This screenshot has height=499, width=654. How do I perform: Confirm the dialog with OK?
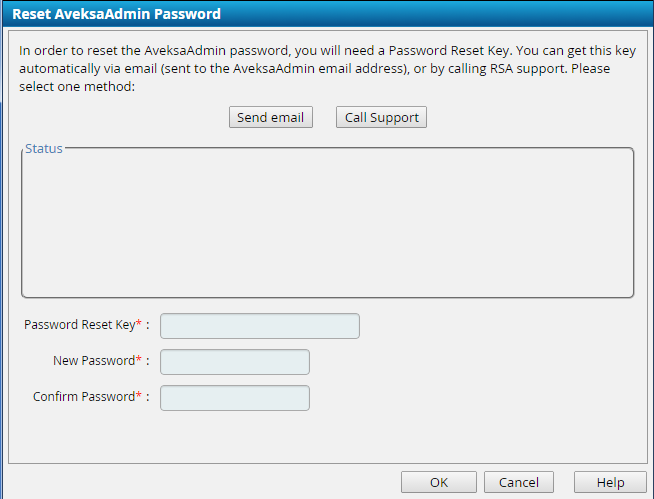coord(438,482)
